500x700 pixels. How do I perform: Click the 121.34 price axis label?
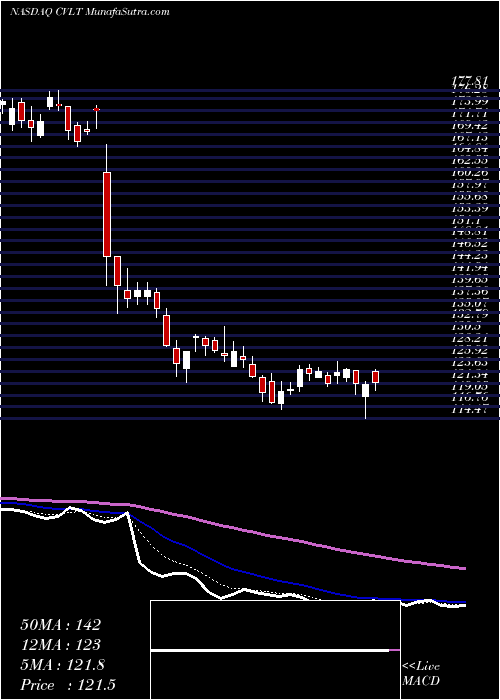(x=470, y=375)
